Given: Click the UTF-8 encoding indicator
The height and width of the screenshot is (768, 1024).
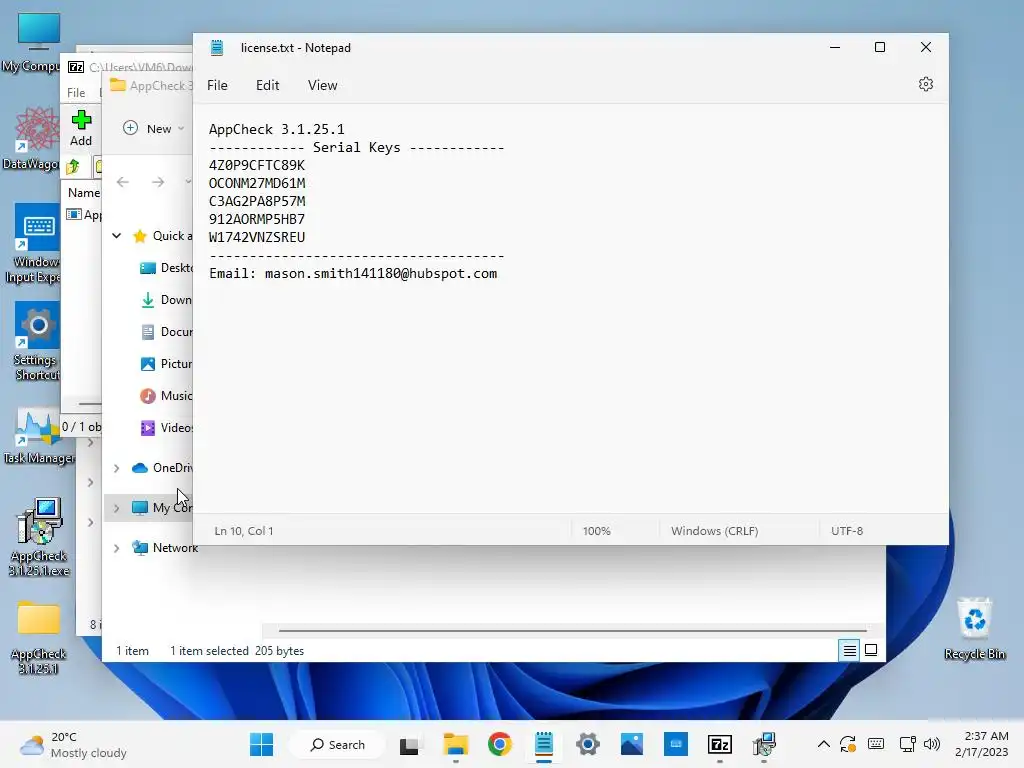Looking at the screenshot, I should [846, 531].
